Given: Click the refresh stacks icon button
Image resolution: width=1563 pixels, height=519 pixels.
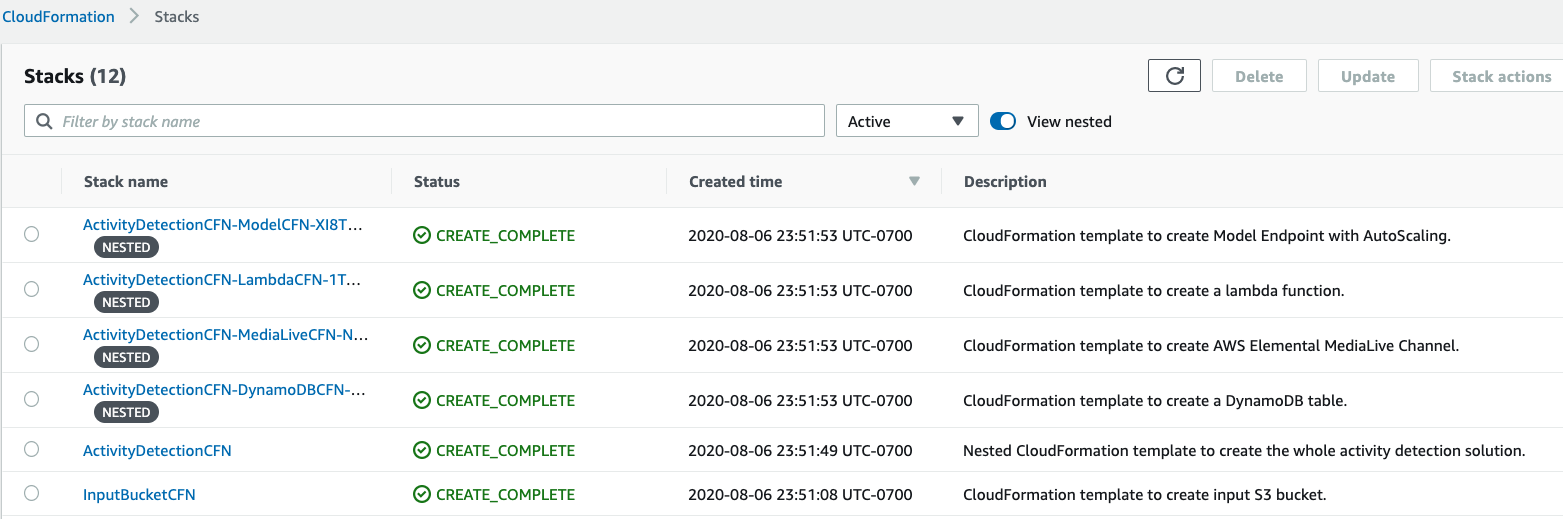Looking at the screenshot, I should [x=1174, y=76].
